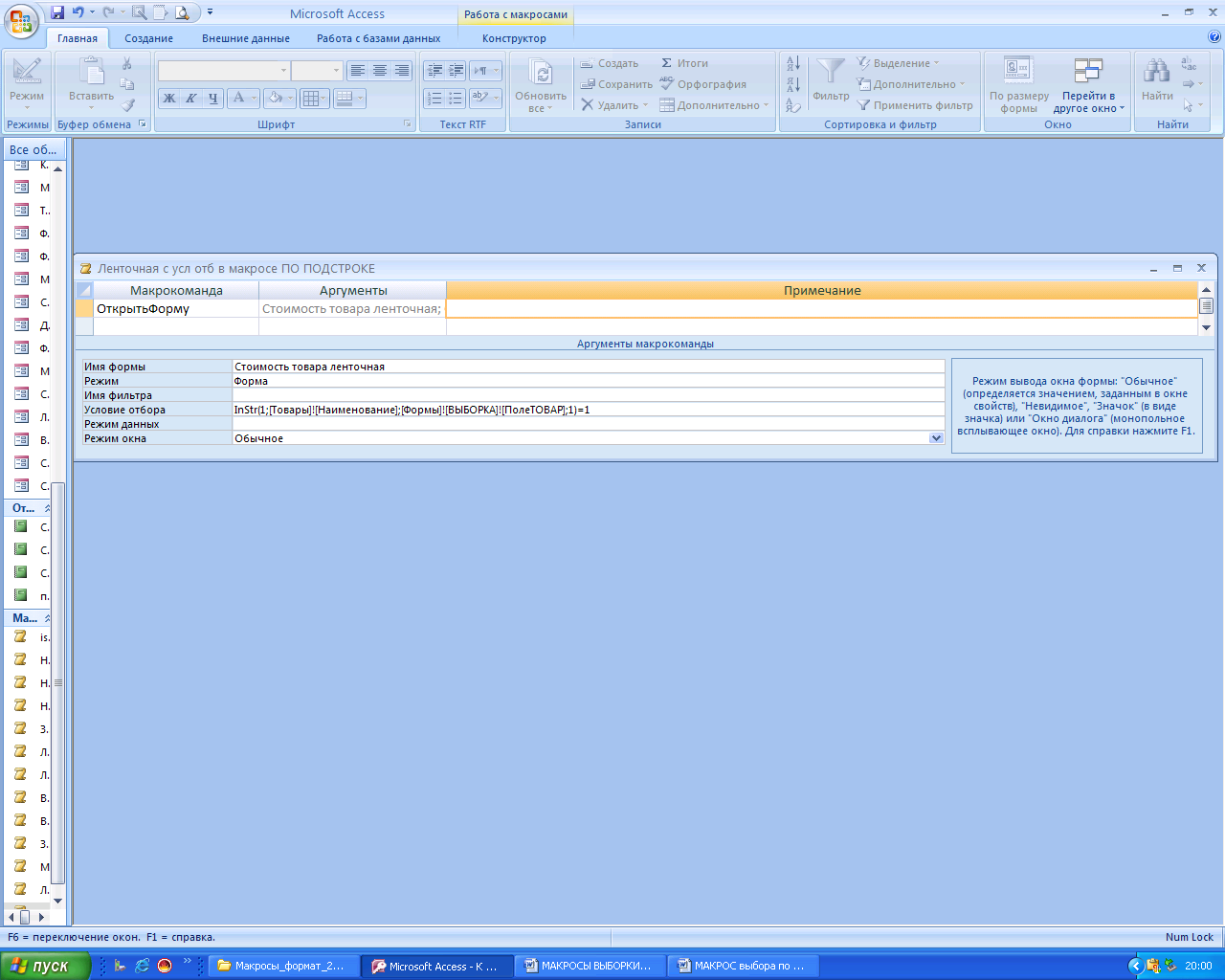Toggle underline Ч formatting
Image resolution: width=1225 pixels, height=980 pixels.
point(212,98)
